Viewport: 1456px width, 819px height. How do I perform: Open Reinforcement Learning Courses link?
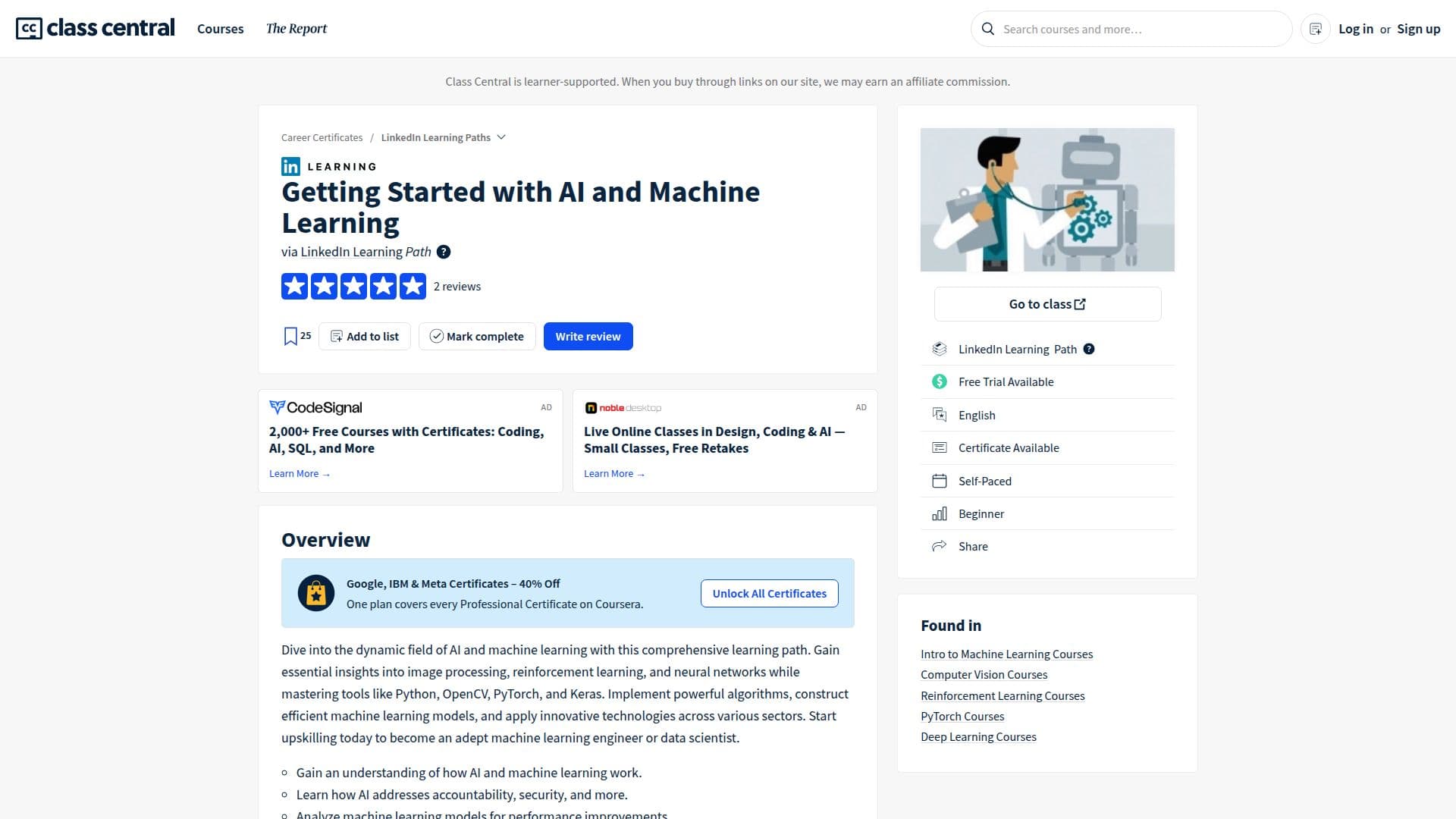tap(1003, 695)
